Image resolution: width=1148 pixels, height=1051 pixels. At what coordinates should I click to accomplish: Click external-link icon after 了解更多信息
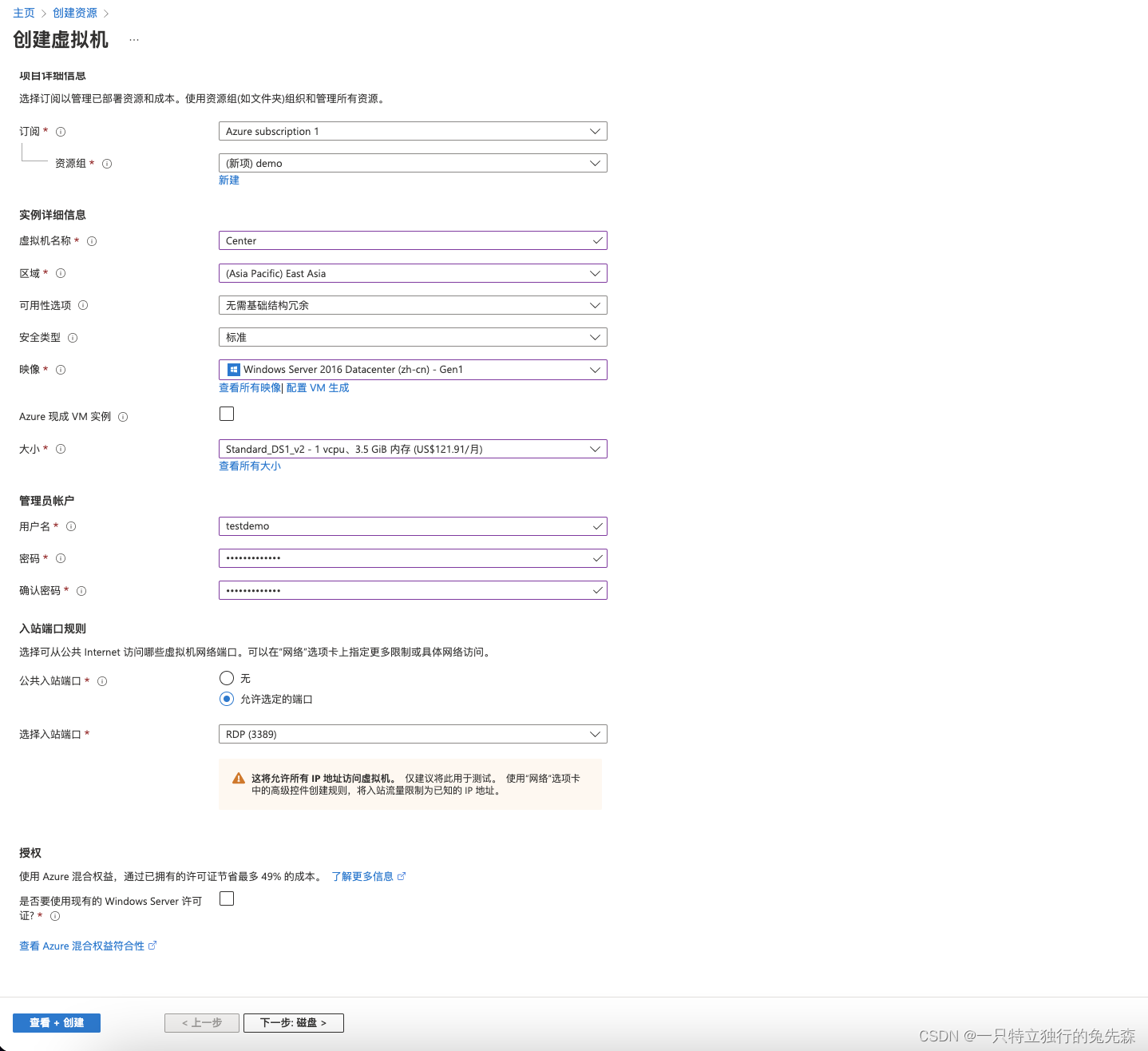coord(402,876)
